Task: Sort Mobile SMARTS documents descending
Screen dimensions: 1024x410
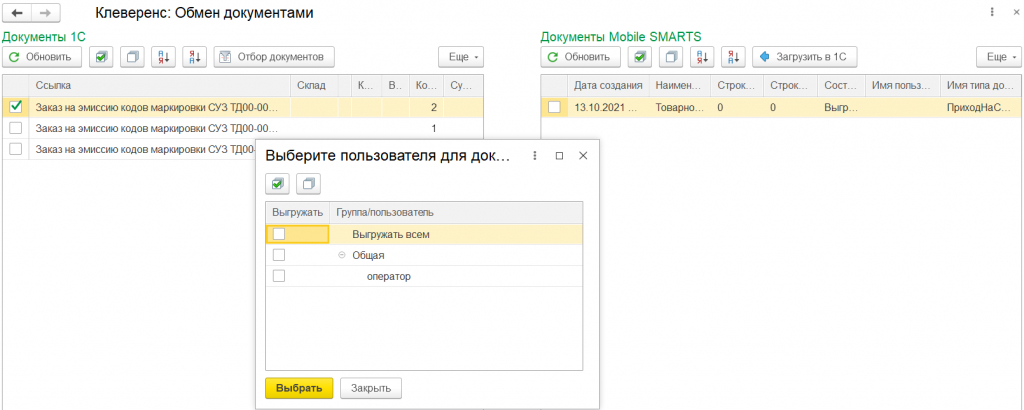Action: coord(733,57)
